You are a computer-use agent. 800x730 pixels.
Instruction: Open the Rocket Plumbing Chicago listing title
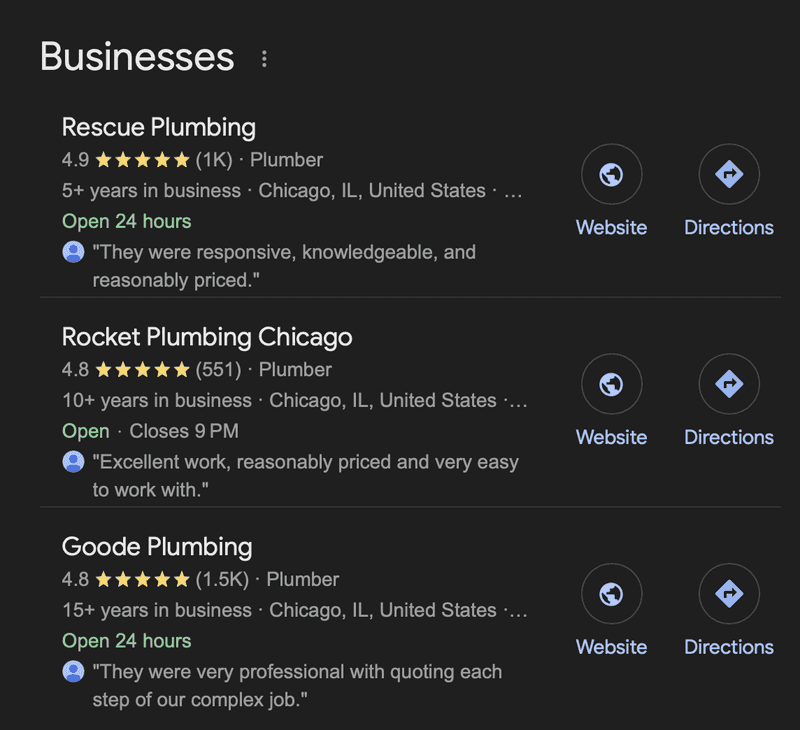[207, 337]
